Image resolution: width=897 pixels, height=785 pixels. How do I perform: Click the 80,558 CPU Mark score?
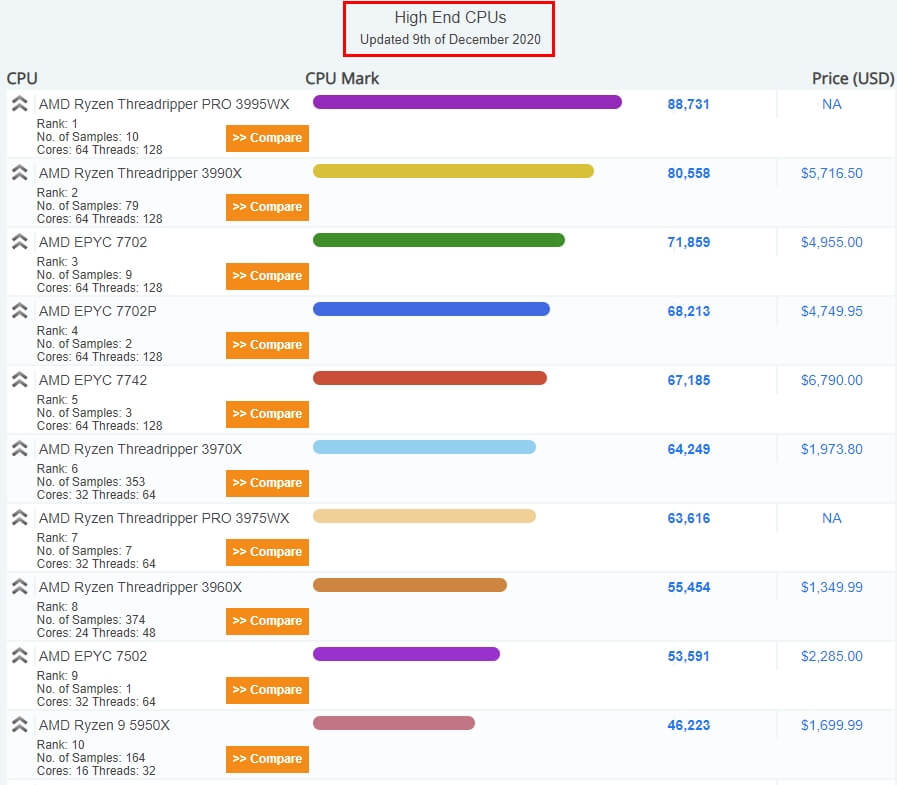(x=688, y=173)
